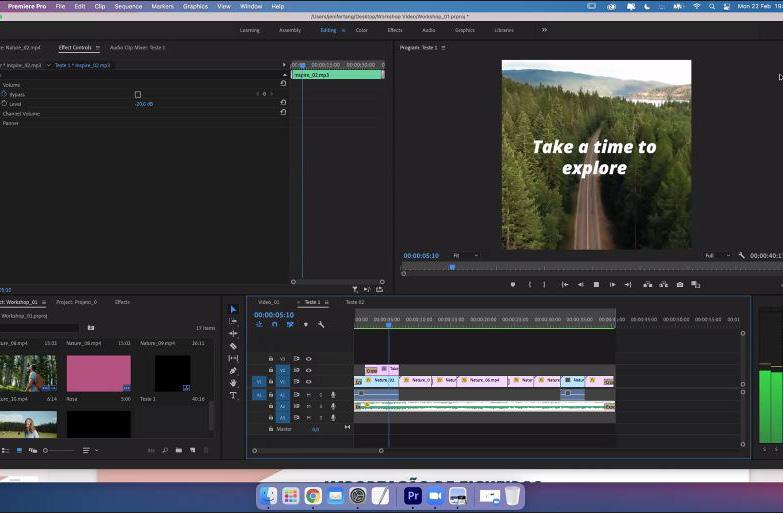Screen dimensions: 783x513
Task: Export frame with camera icon
Action: [x=680, y=285]
